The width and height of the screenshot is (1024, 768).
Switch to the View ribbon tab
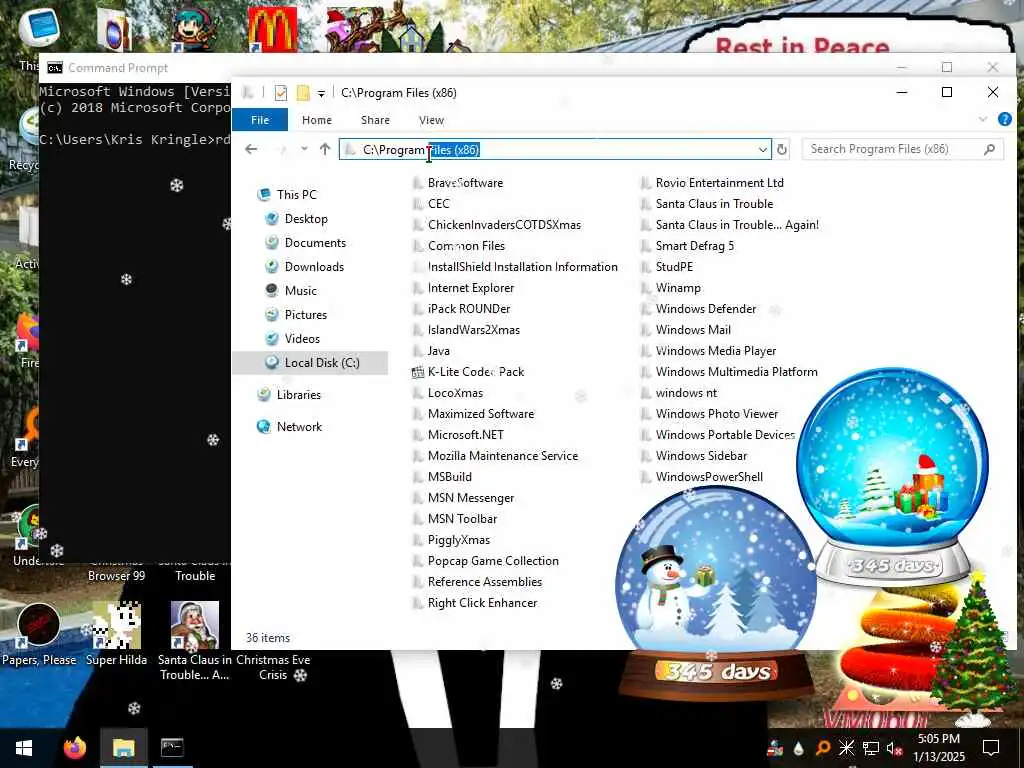pos(431,120)
